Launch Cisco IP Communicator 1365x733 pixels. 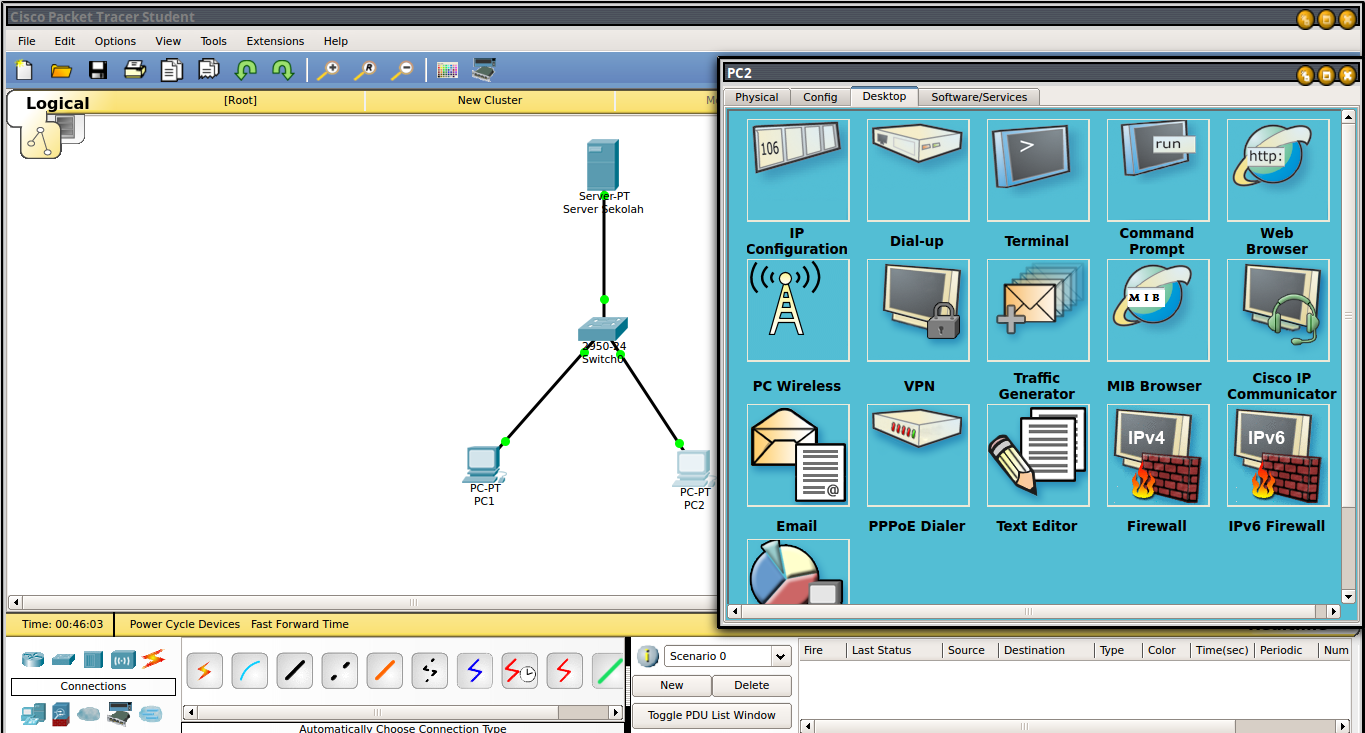[1278, 311]
